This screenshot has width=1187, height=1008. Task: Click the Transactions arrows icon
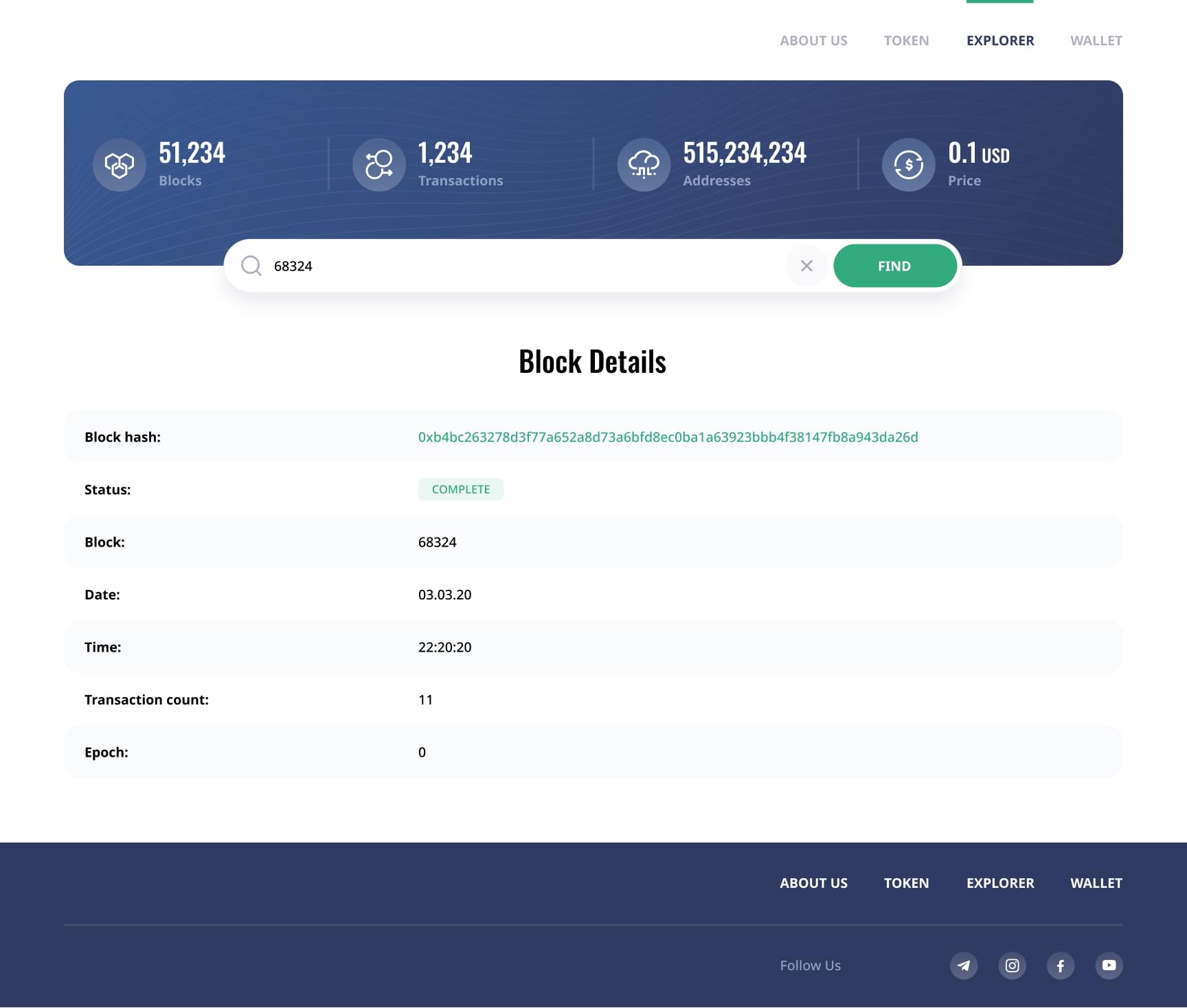coord(378,165)
